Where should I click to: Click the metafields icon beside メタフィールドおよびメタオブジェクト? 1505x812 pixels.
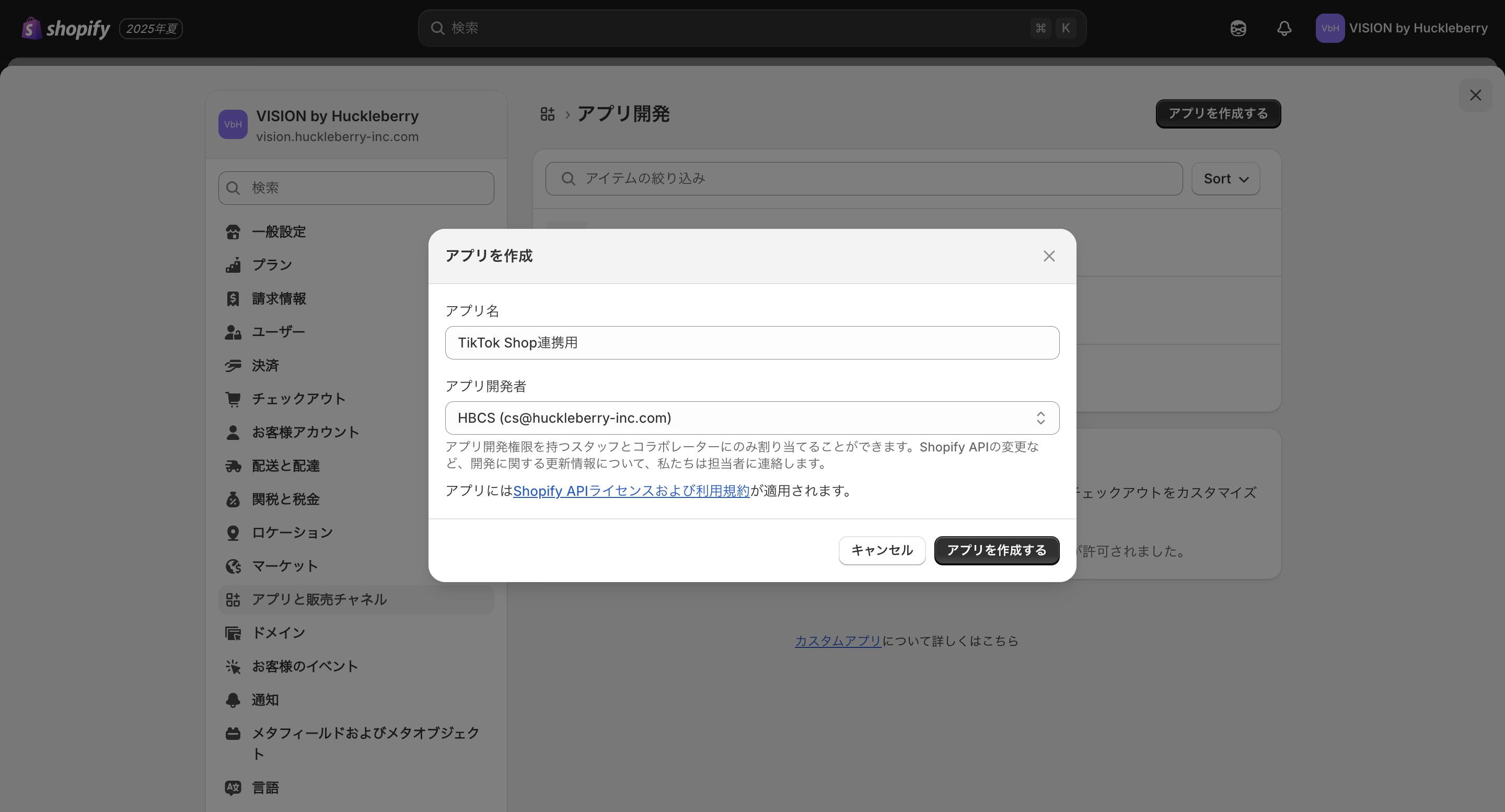(233, 734)
